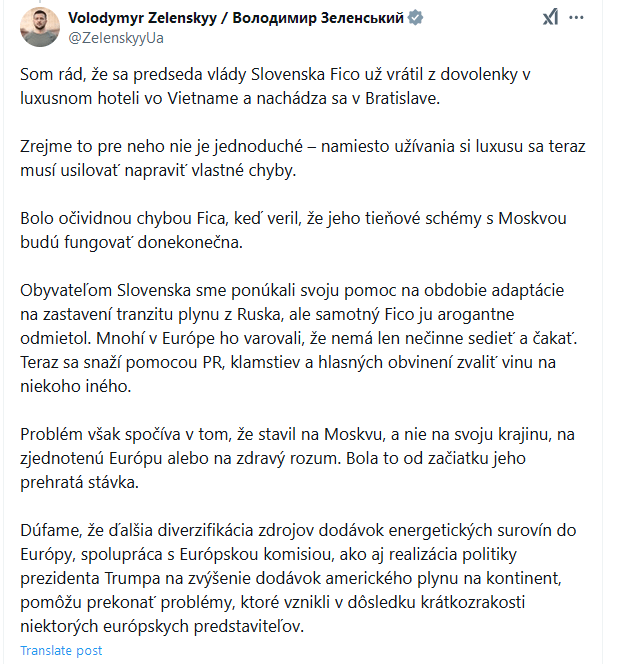Visit the @ZelenskyyUa handle link
This screenshot has width=630, height=664.
pyautogui.click(x=116, y=38)
